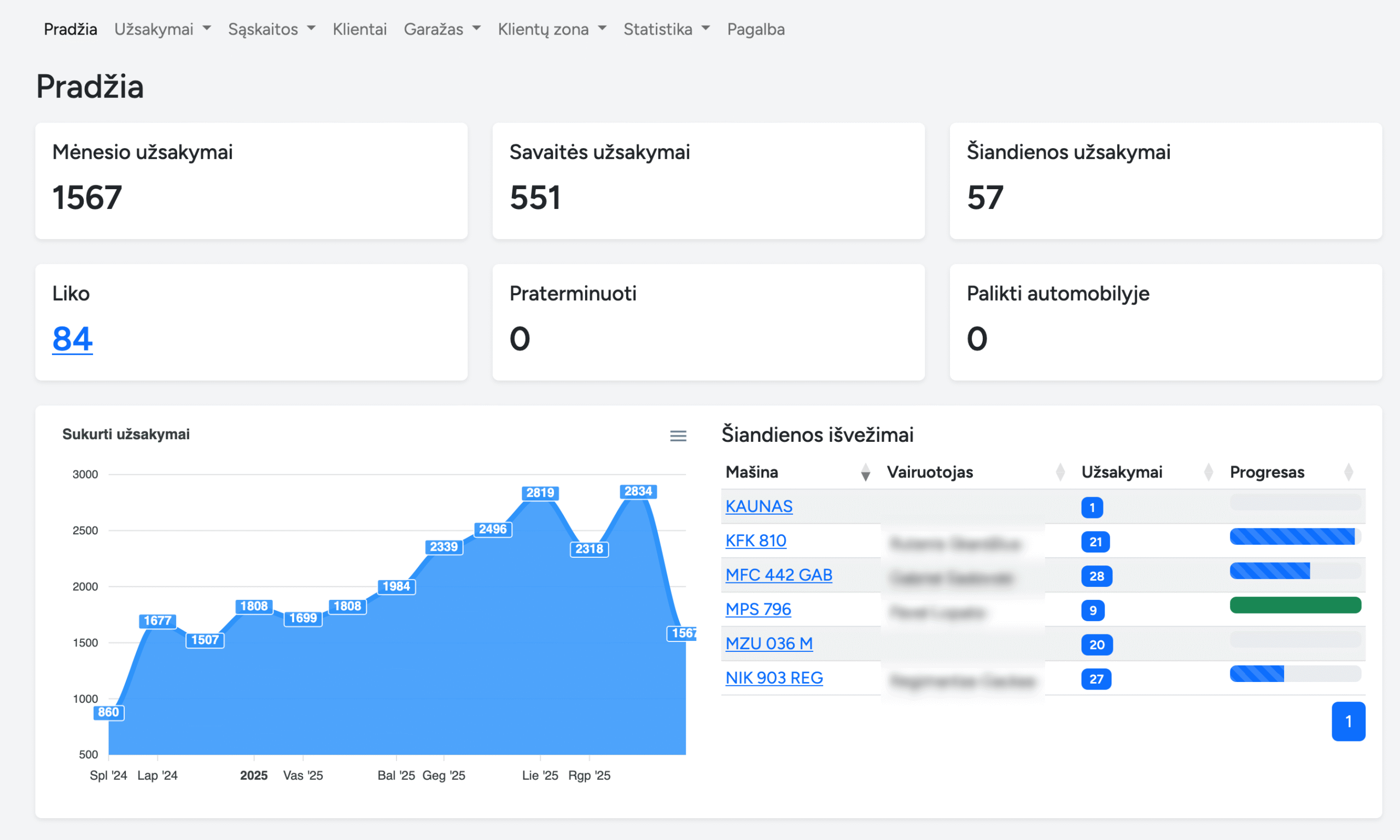The height and width of the screenshot is (840, 1400).
Task: Open the Garažas dropdown
Action: pyautogui.click(x=442, y=29)
